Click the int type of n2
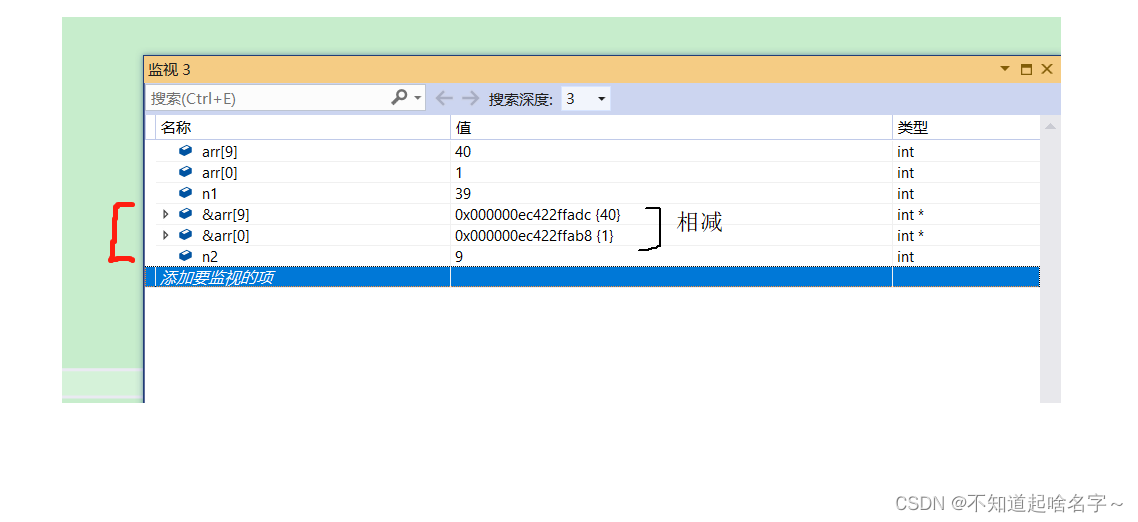This screenshot has width=1138, height=522. click(x=905, y=256)
